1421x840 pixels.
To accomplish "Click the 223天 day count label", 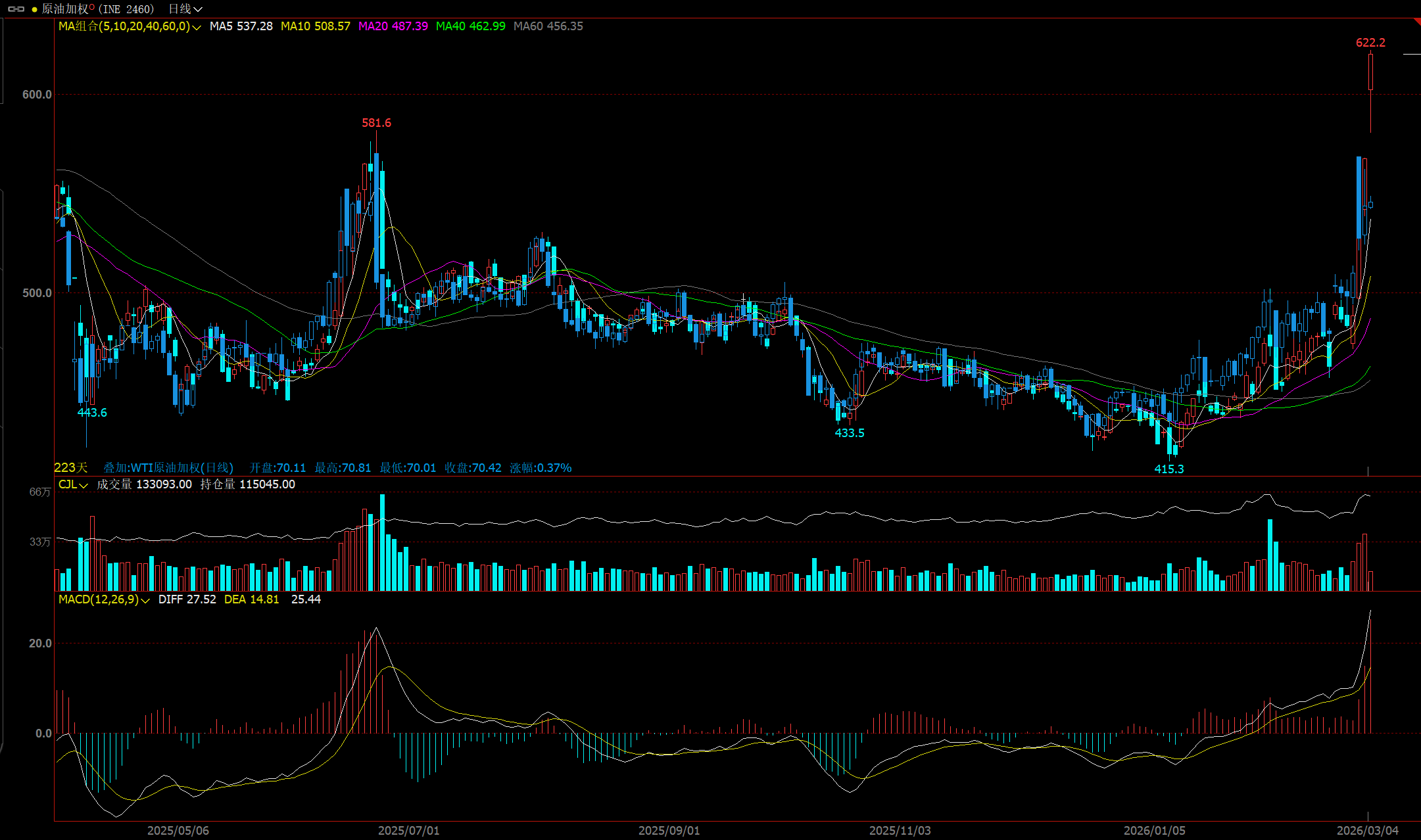I will (70, 468).
